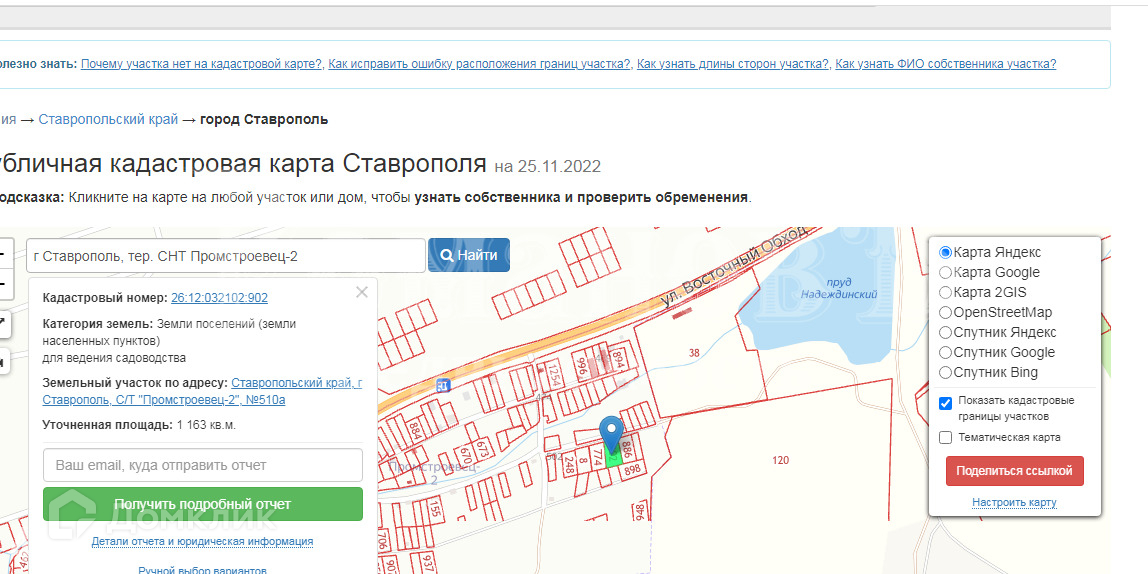Open link on fixing parcel boundary errors
The image size is (1148, 574).
point(480,64)
